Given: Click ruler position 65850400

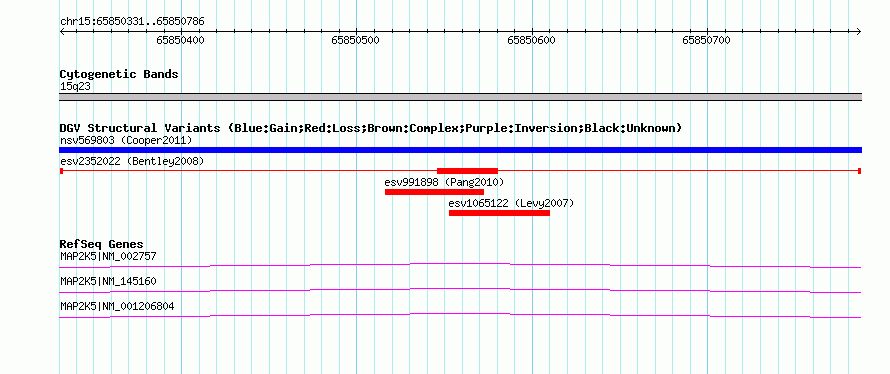Looking at the screenshot, I should (x=180, y=40).
